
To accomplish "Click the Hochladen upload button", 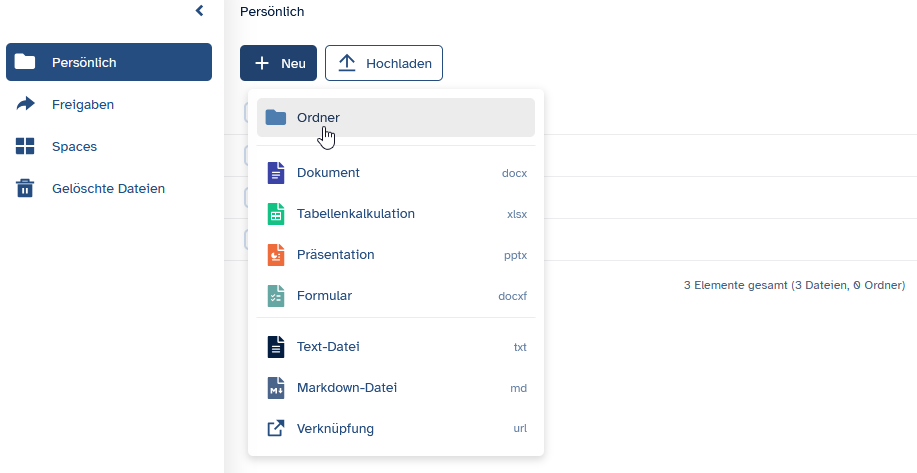I will tap(384, 63).
